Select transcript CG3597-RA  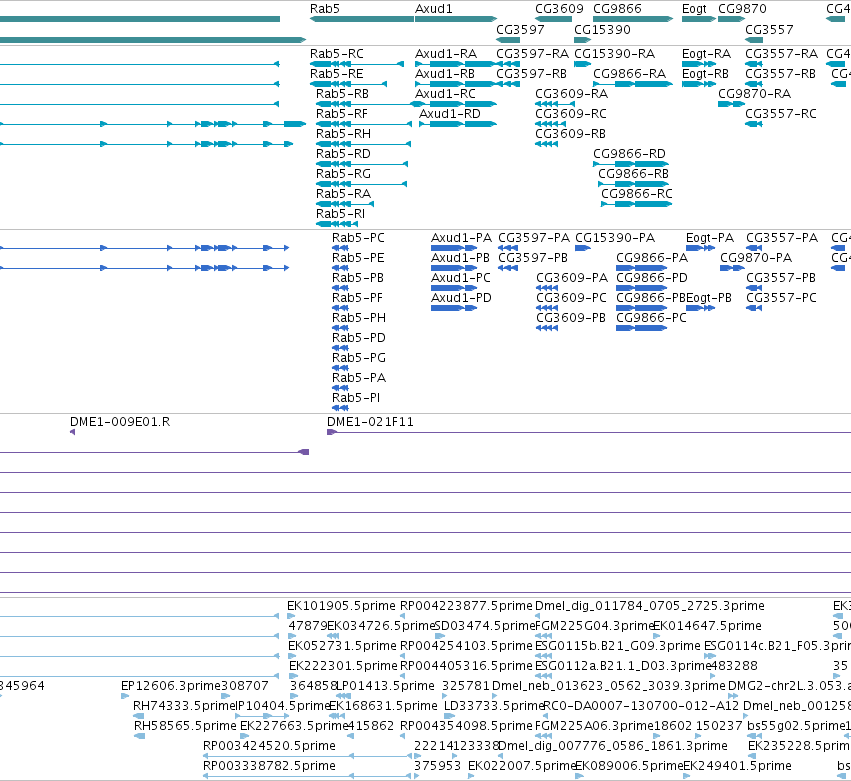[532, 54]
